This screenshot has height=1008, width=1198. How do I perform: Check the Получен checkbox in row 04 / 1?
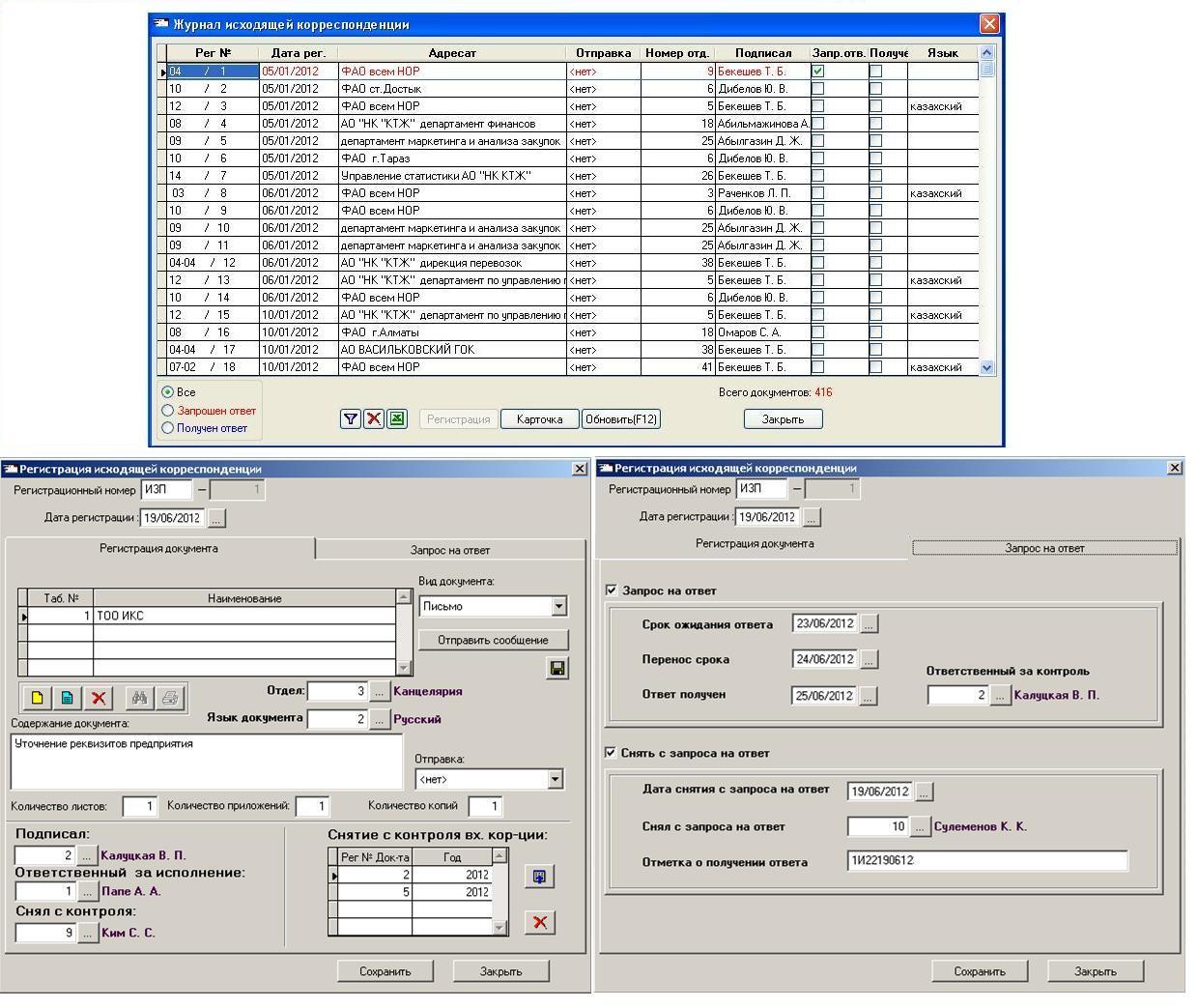pyautogui.click(x=876, y=71)
